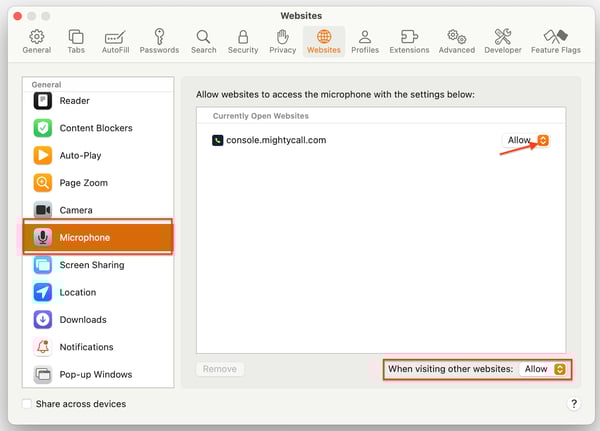This screenshot has height=431, width=600.
Task: Select the console.mightycall.com website name
Action: tap(276, 140)
